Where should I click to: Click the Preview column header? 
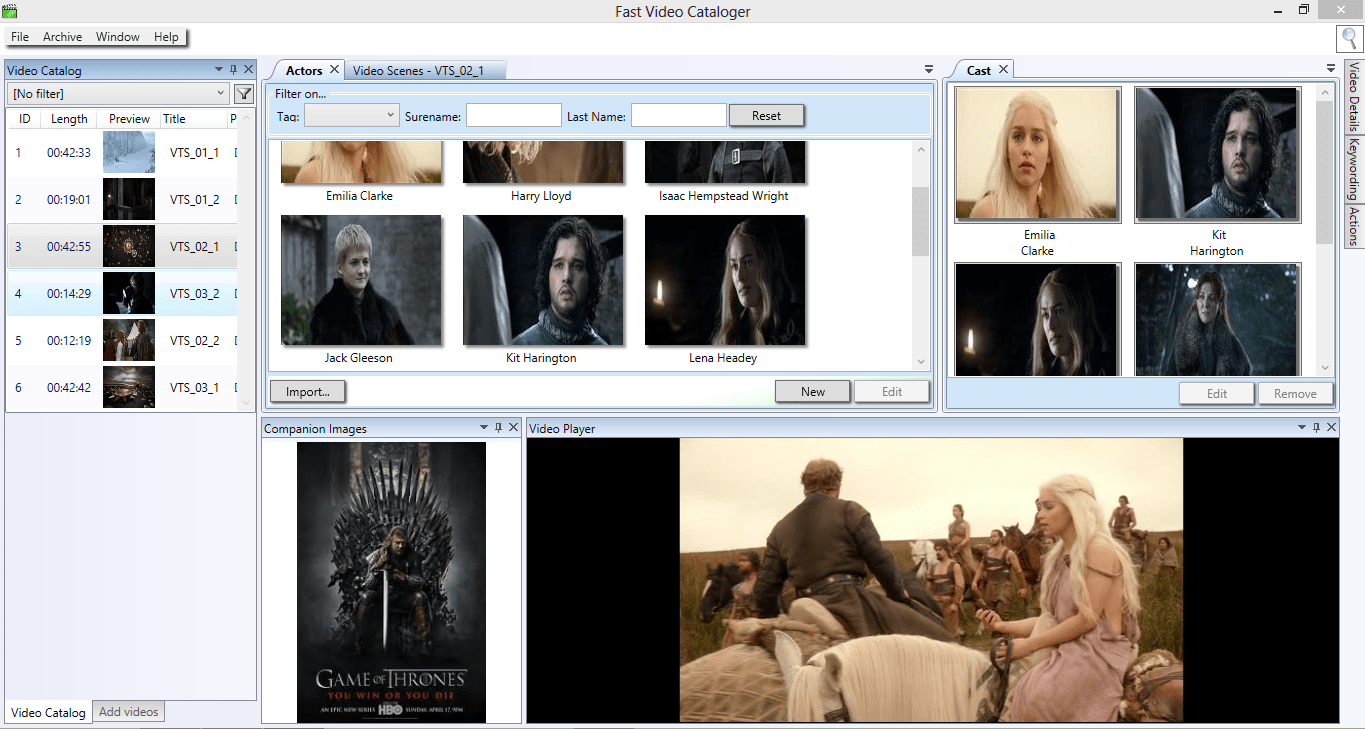[129, 119]
